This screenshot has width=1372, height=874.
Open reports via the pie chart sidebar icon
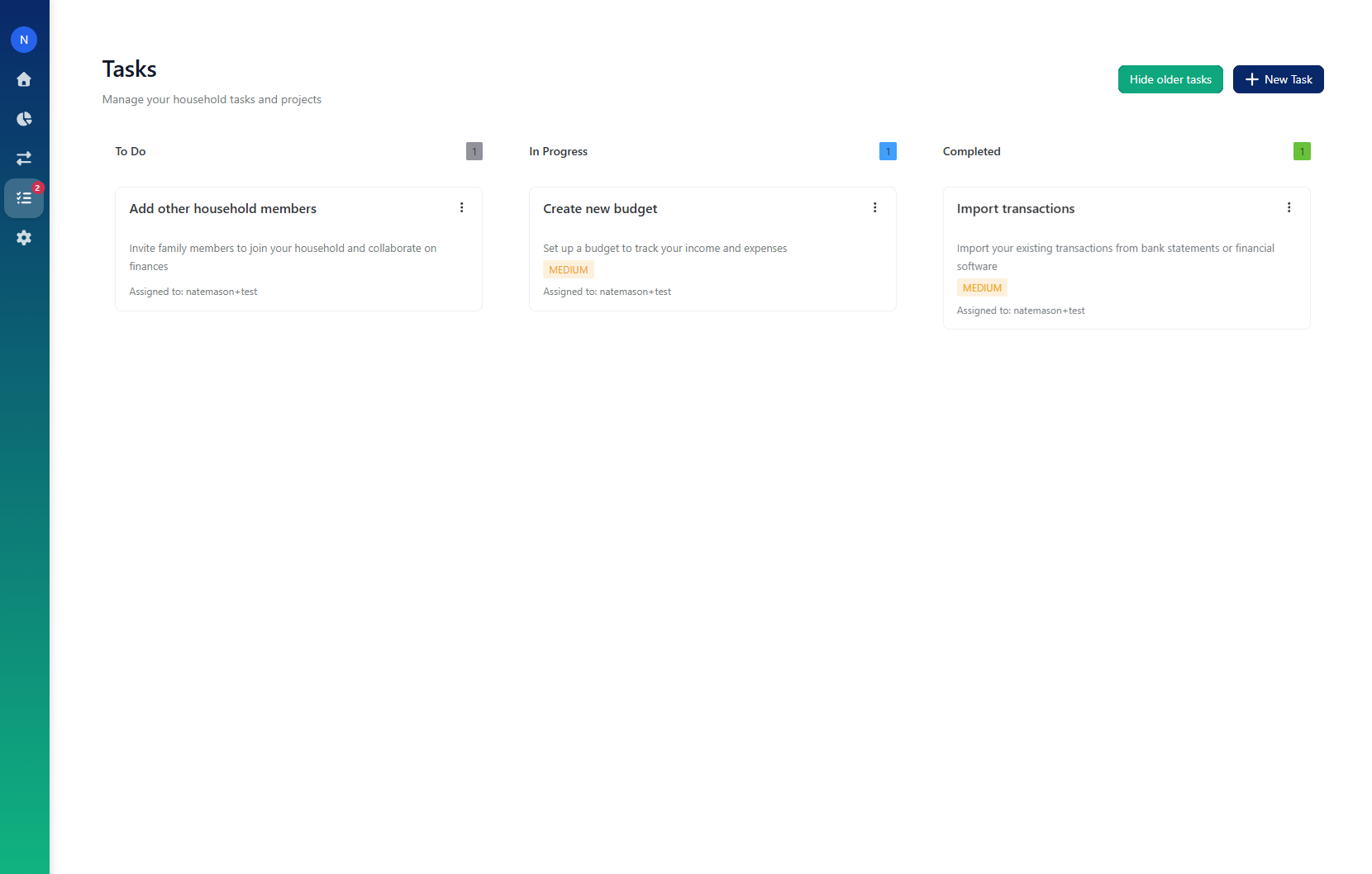pos(24,118)
